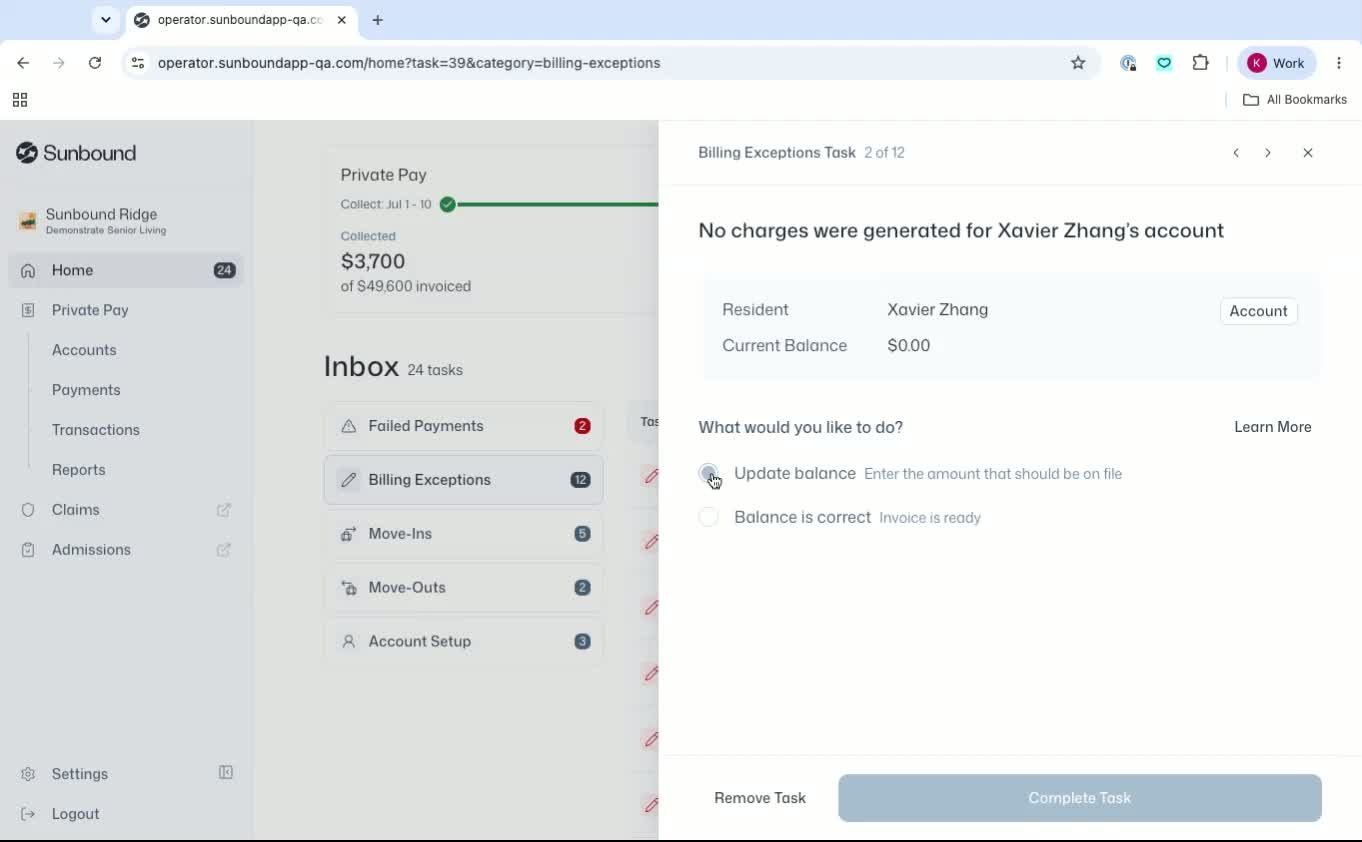Go to previous task arrow
Screen dimensions: 1362x842
(1236, 153)
